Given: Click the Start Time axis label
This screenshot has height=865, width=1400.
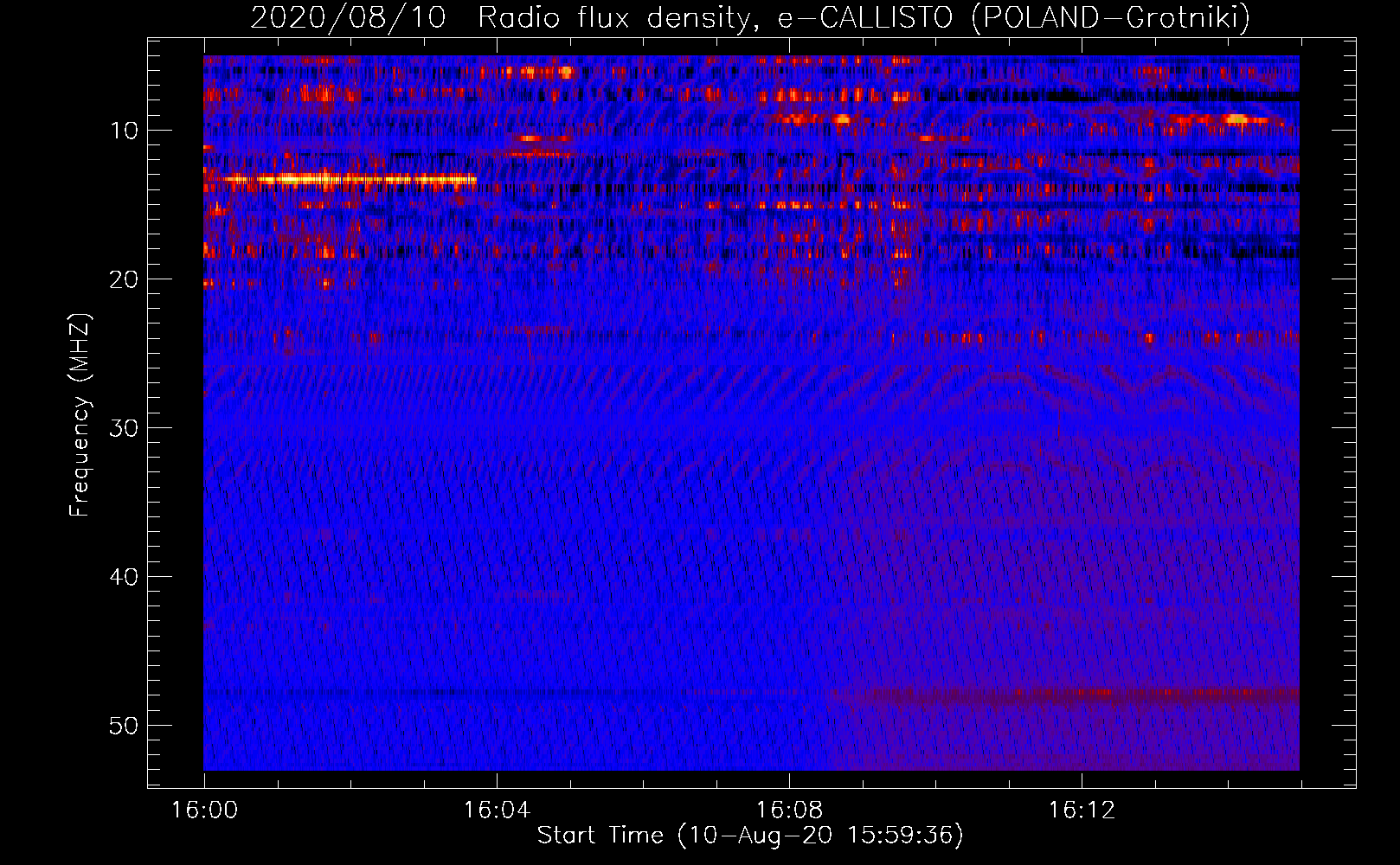Looking at the screenshot, I should tap(750, 836).
